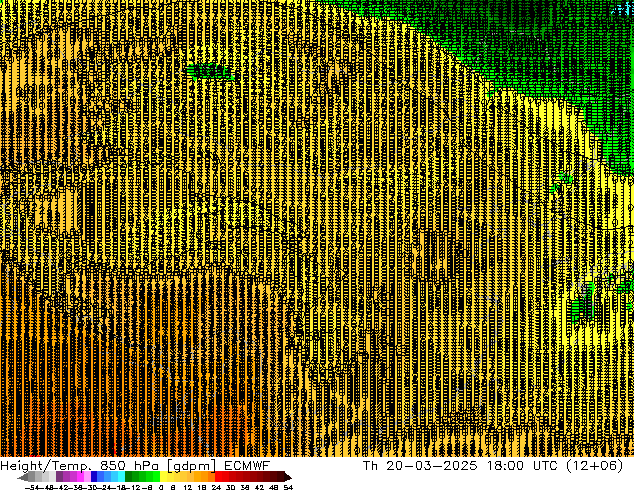
Task: Click the 'Th 20-03-2025' date text
Action: tap(420, 466)
